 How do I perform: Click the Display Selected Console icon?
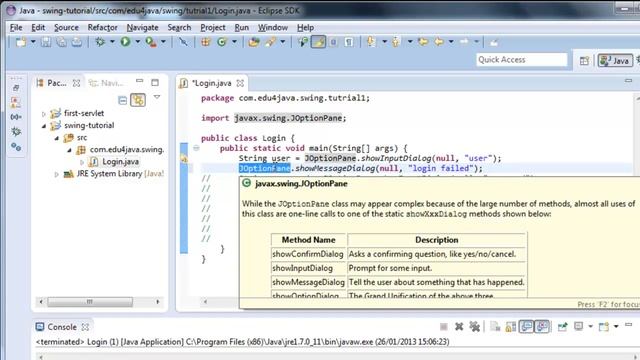(578, 327)
